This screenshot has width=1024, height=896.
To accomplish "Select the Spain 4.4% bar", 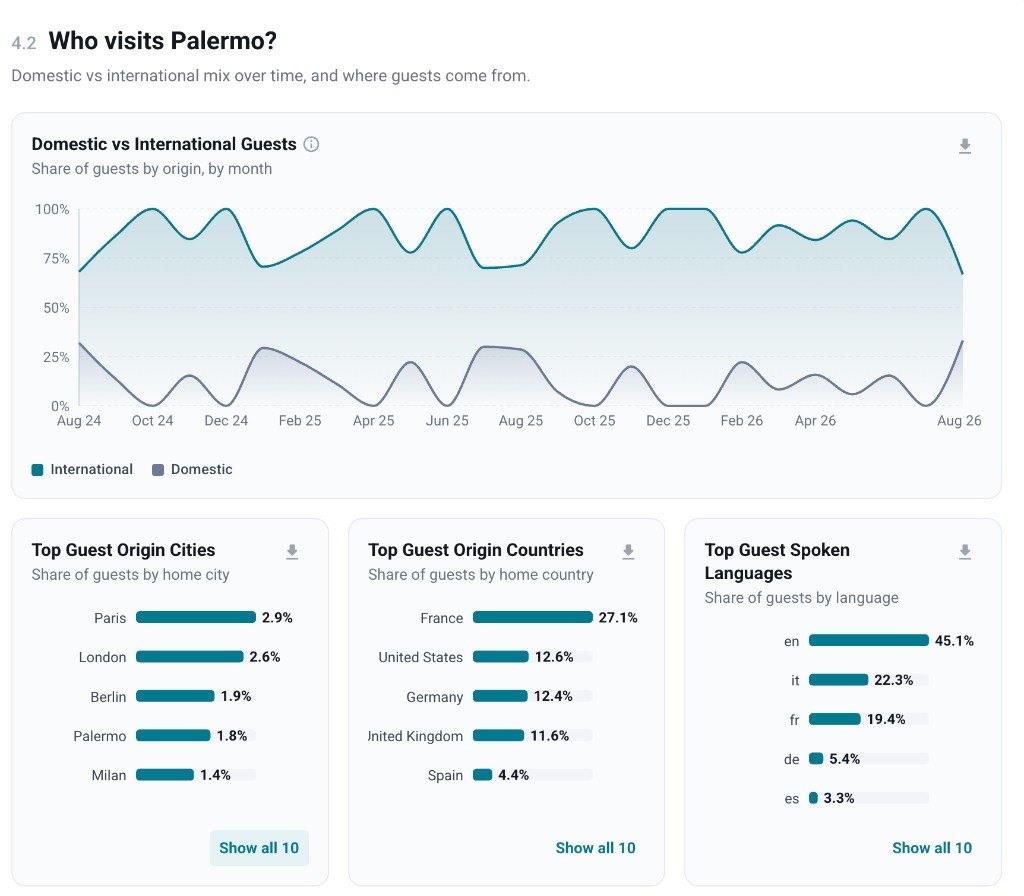I will tap(483, 775).
